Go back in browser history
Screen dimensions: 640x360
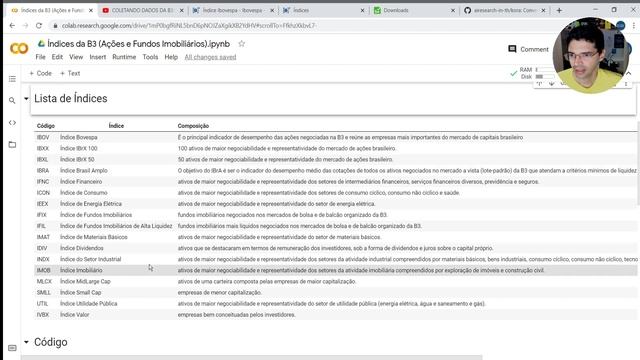coord(12,25)
